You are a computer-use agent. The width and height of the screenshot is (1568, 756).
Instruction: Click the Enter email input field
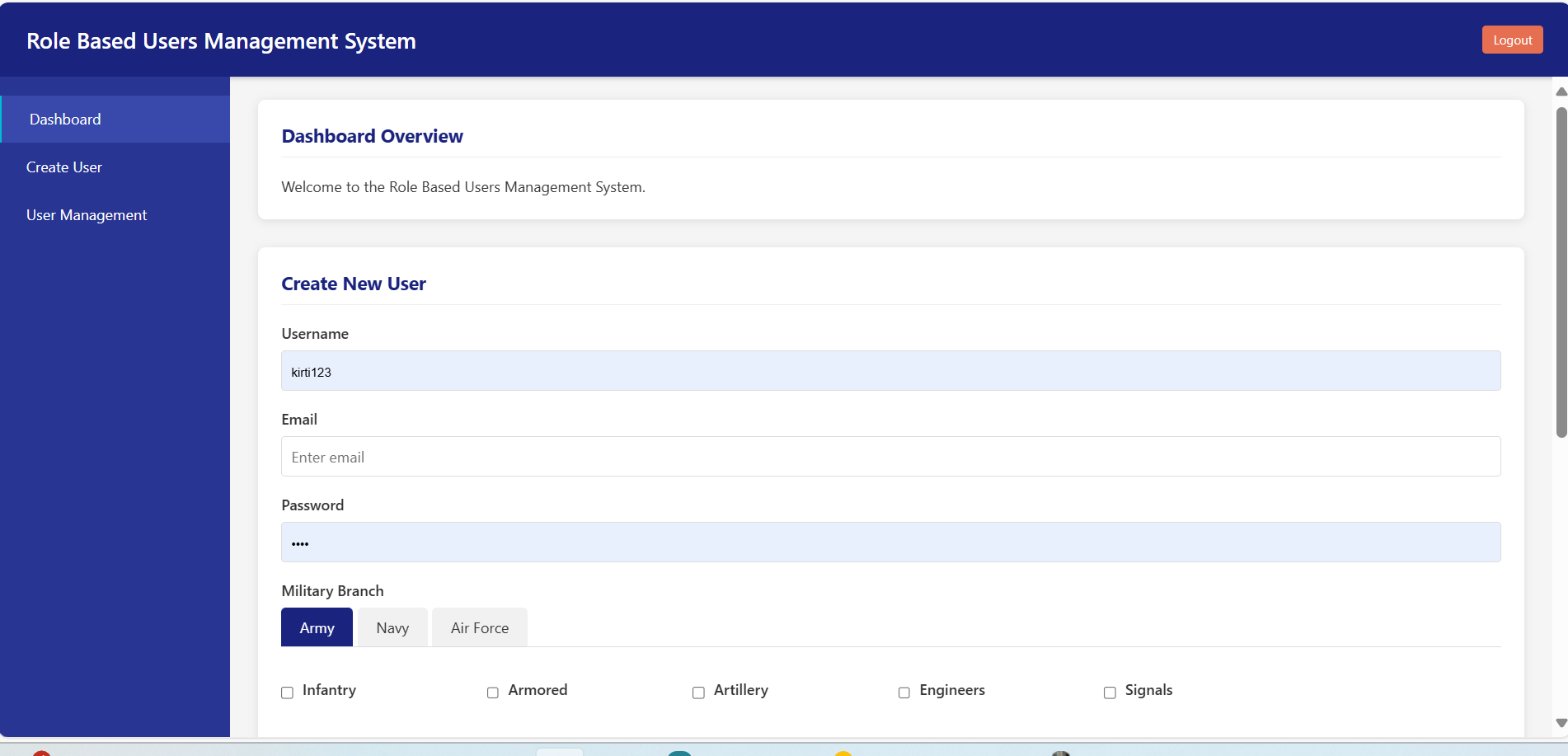coord(890,457)
